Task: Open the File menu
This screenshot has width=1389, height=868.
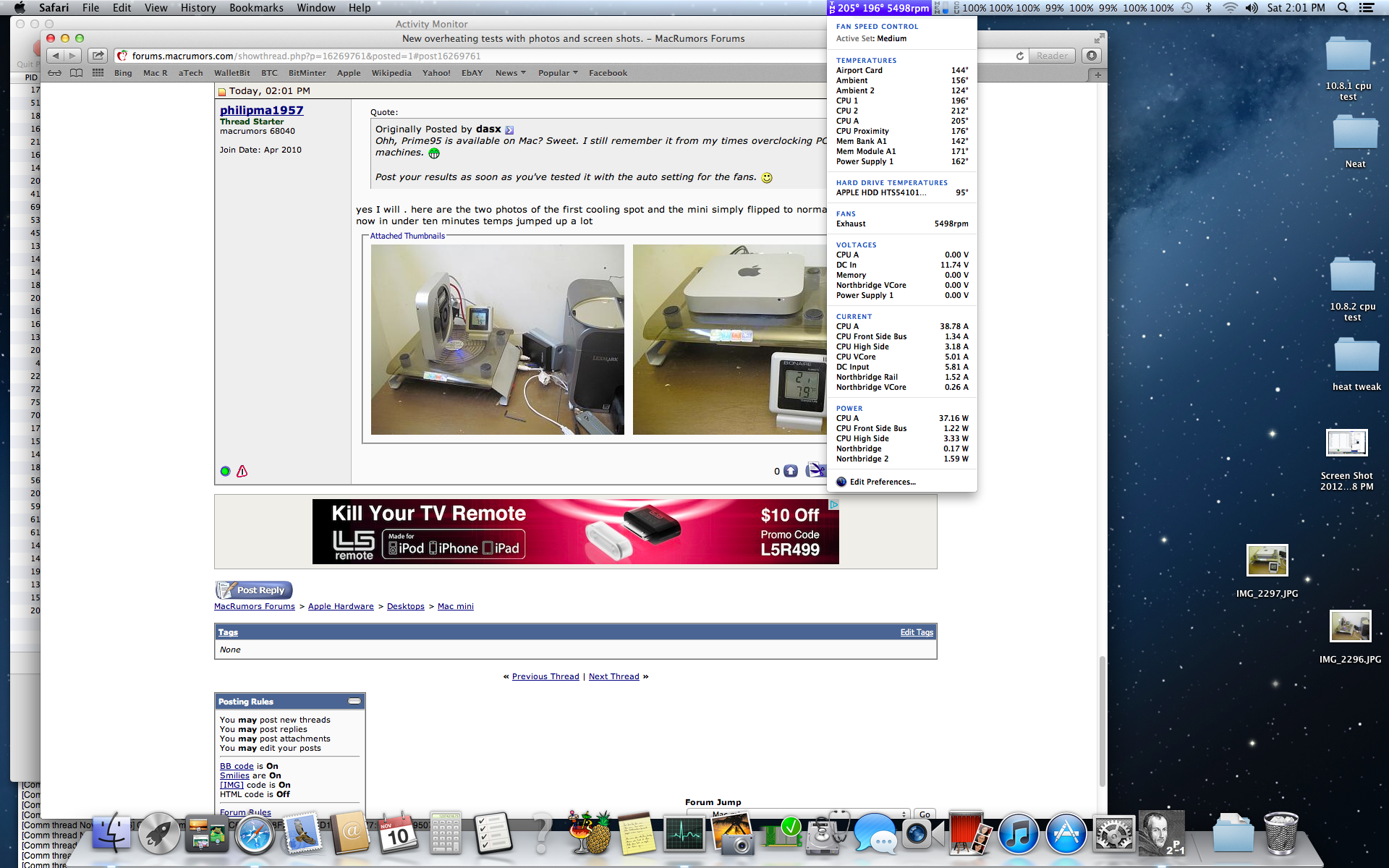Action: (90, 8)
